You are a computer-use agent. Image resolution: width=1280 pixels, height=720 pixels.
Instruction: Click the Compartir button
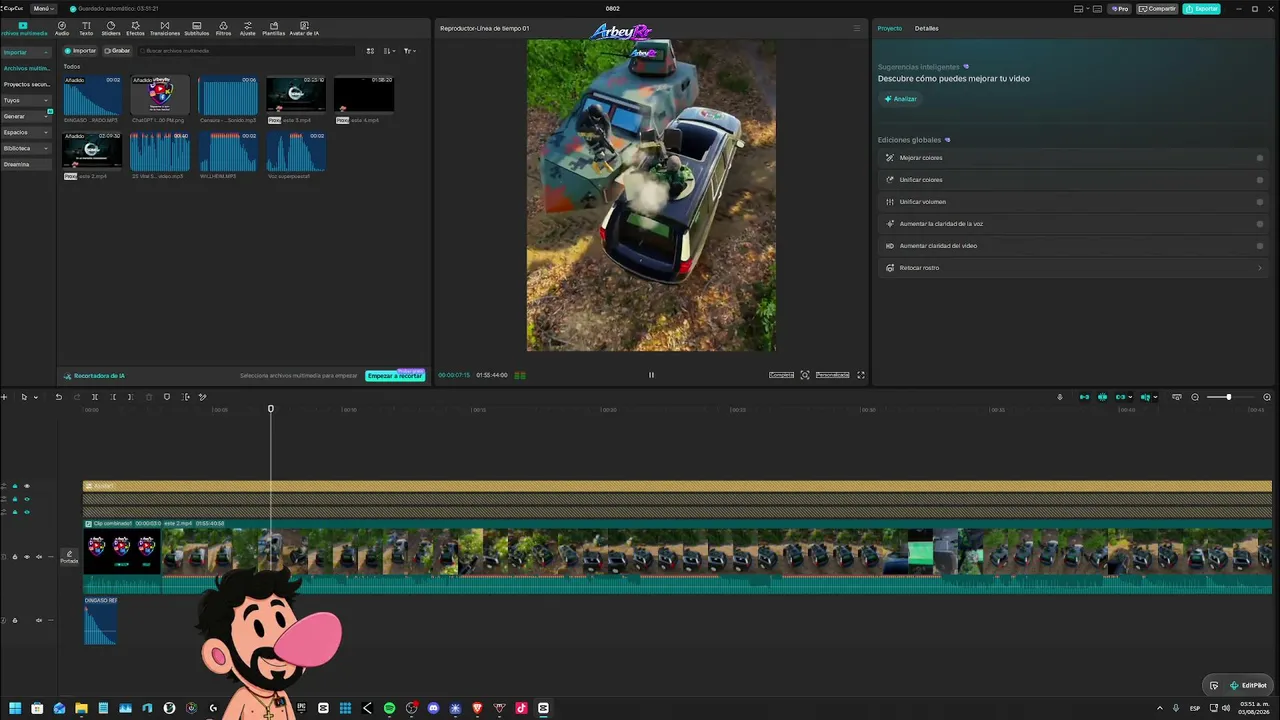pos(1158,9)
